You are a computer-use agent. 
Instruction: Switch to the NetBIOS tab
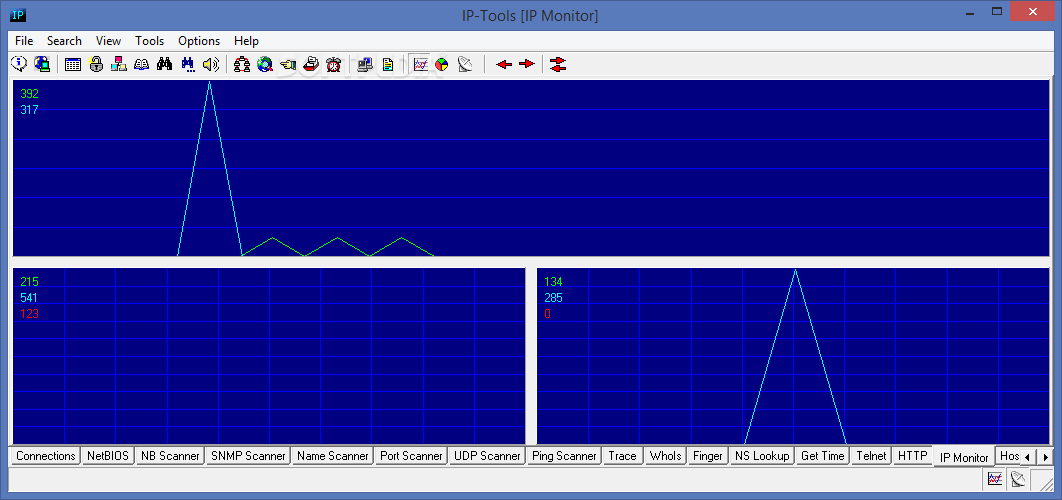point(108,456)
